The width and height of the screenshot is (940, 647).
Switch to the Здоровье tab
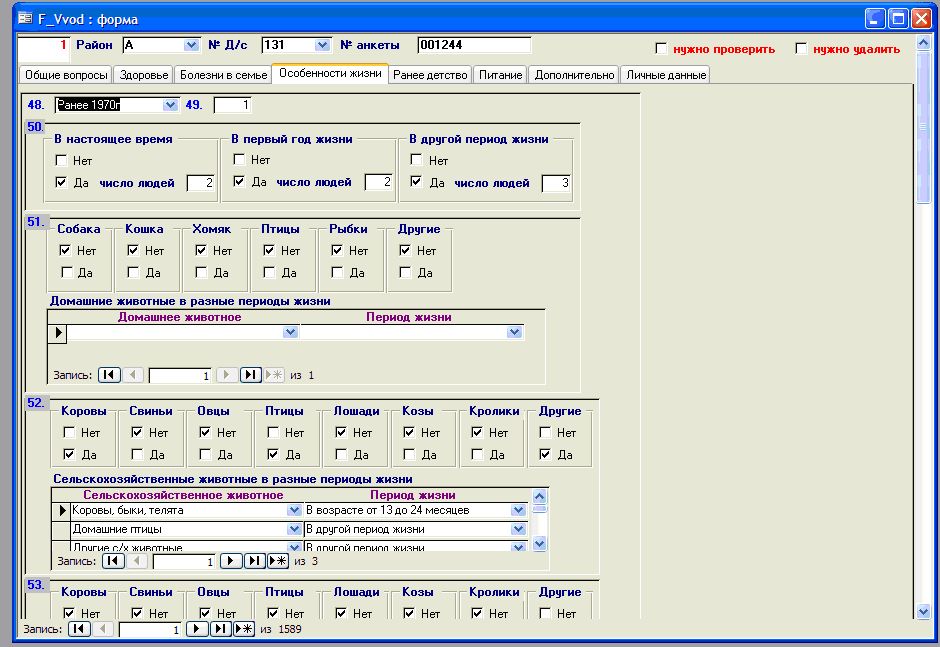(x=143, y=75)
